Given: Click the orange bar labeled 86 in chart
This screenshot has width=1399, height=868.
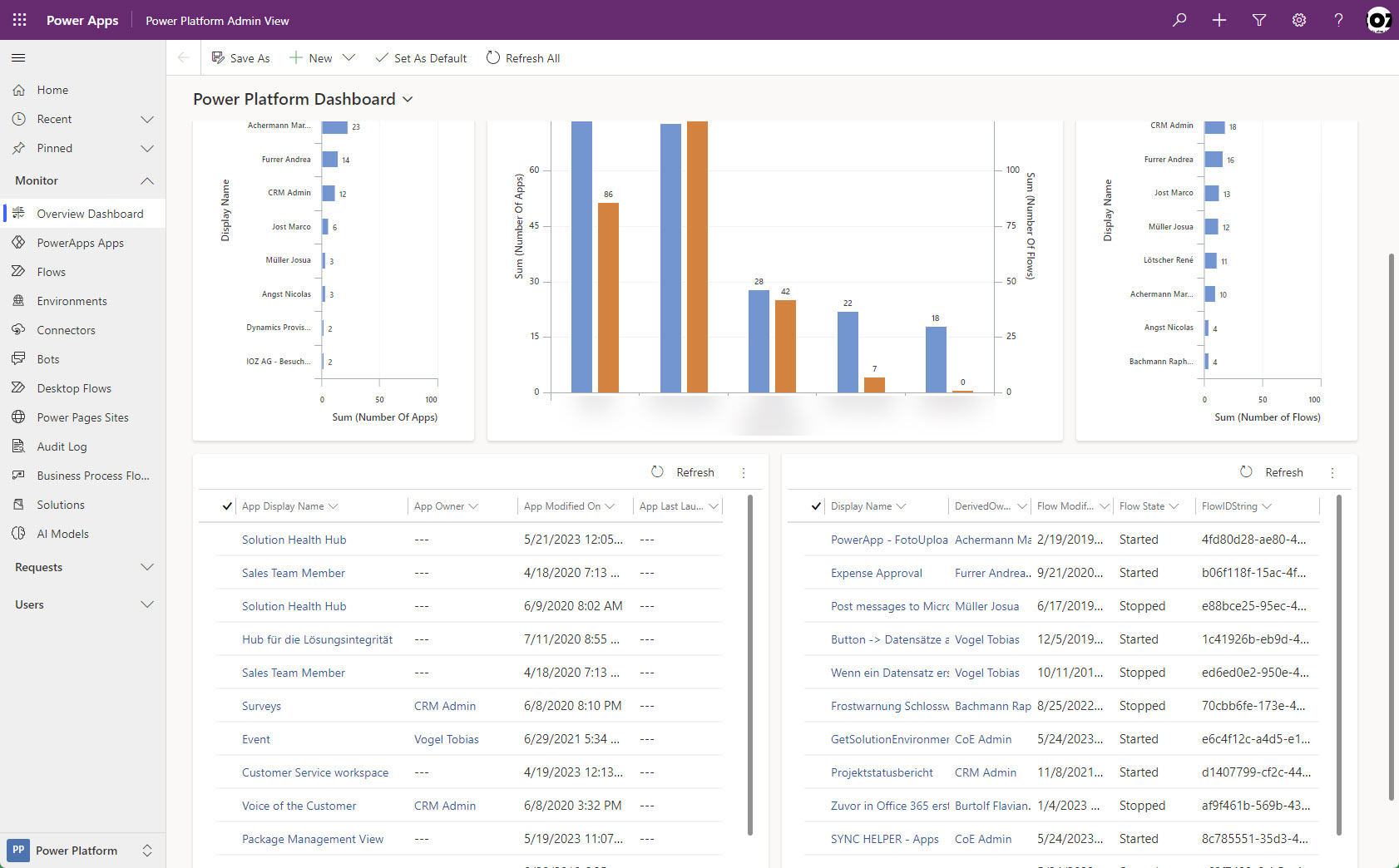Looking at the screenshot, I should click(x=608, y=298).
